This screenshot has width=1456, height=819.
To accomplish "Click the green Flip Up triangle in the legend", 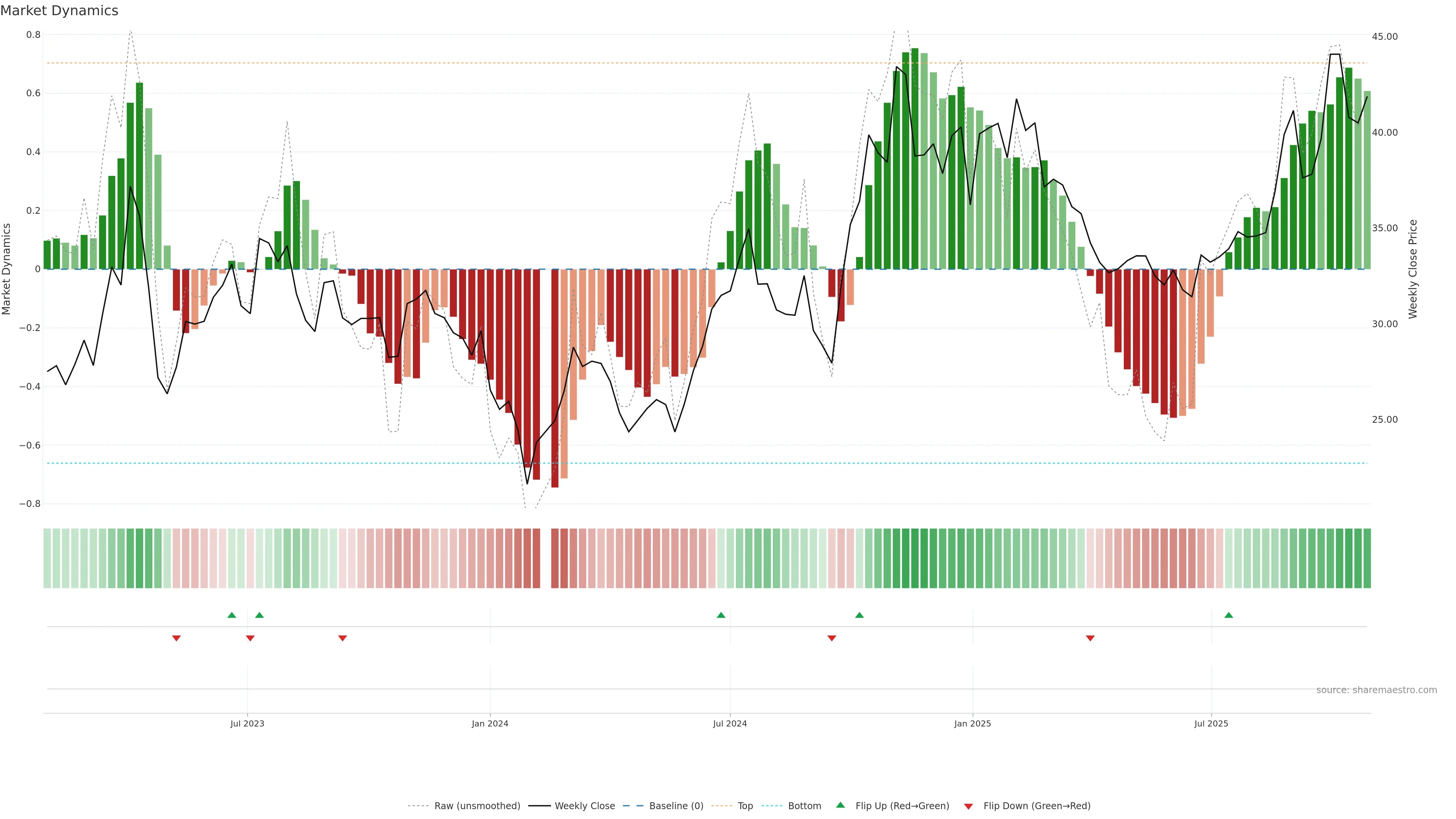I will pyautogui.click(x=841, y=805).
